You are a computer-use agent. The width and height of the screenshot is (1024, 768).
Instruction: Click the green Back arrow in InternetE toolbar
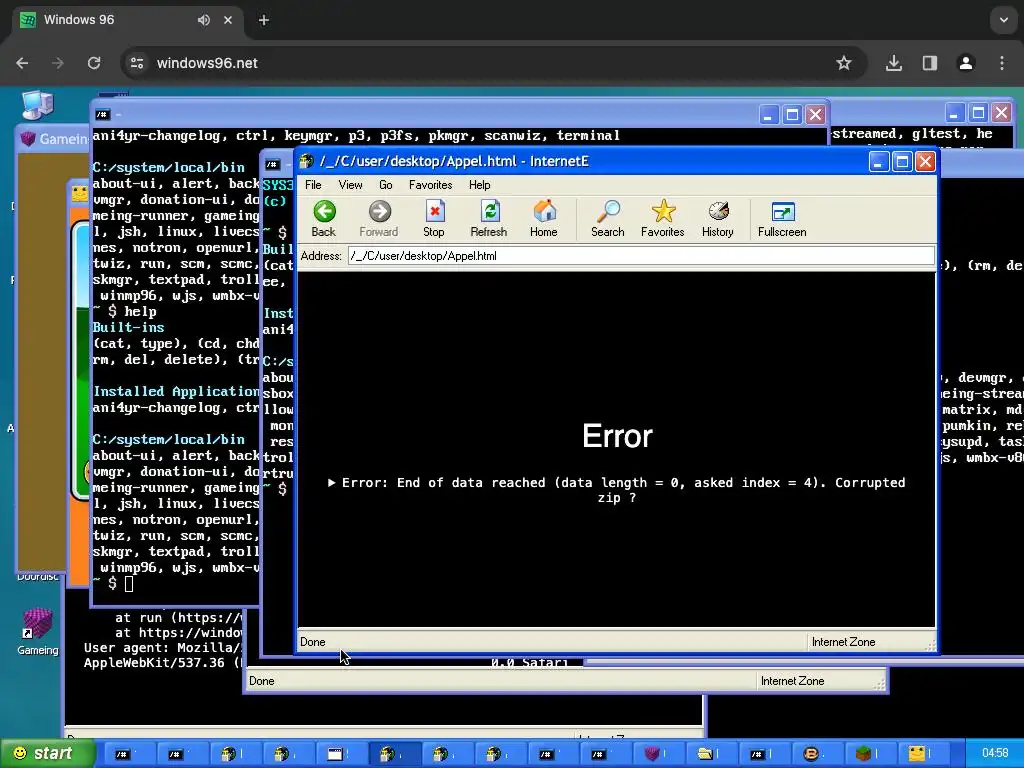324,212
